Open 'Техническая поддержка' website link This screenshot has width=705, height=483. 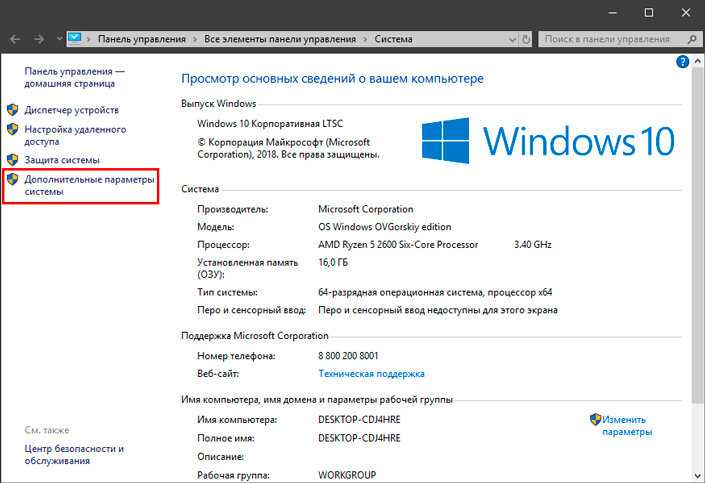[371, 374]
